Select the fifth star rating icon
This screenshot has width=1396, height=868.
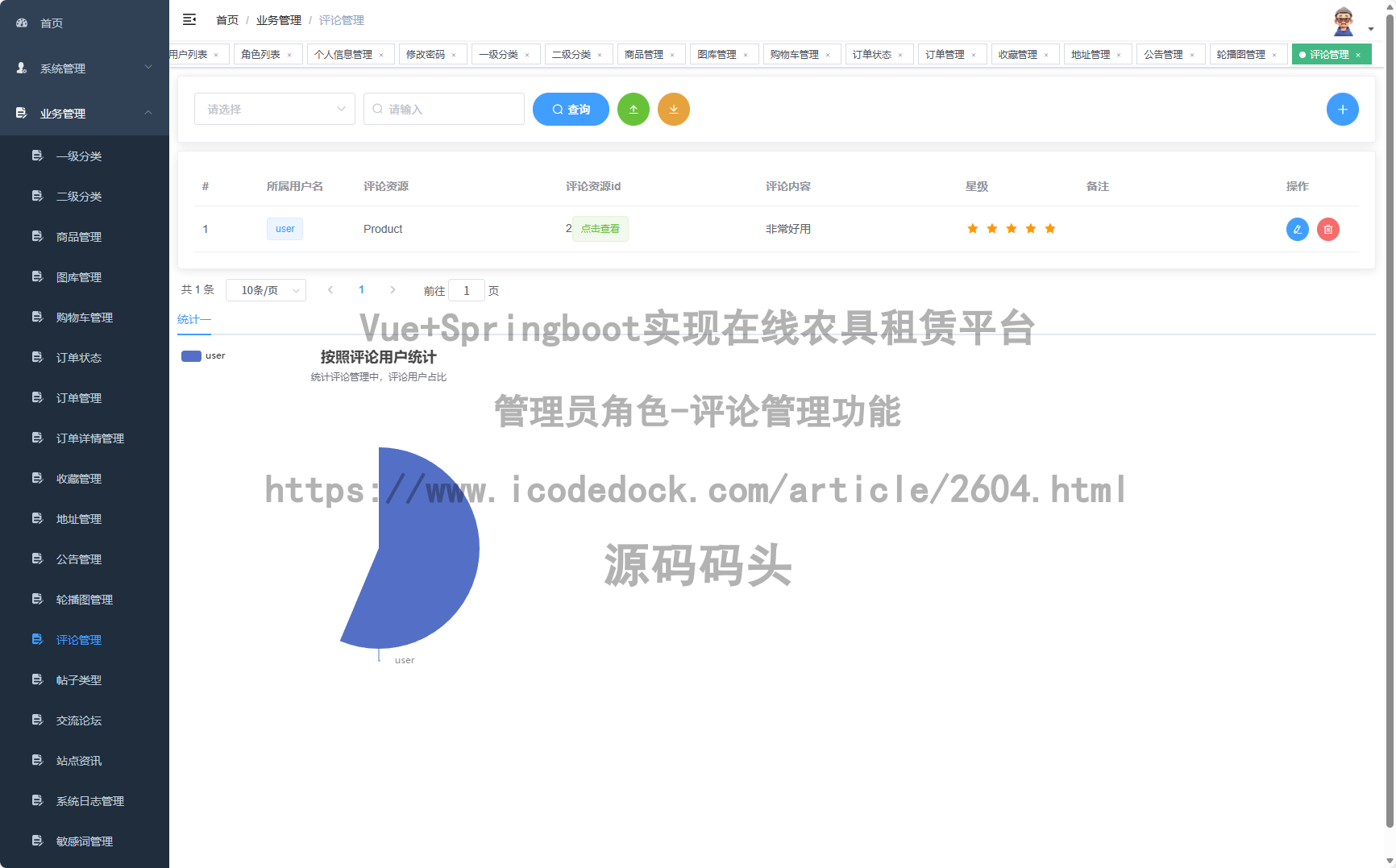(1049, 228)
